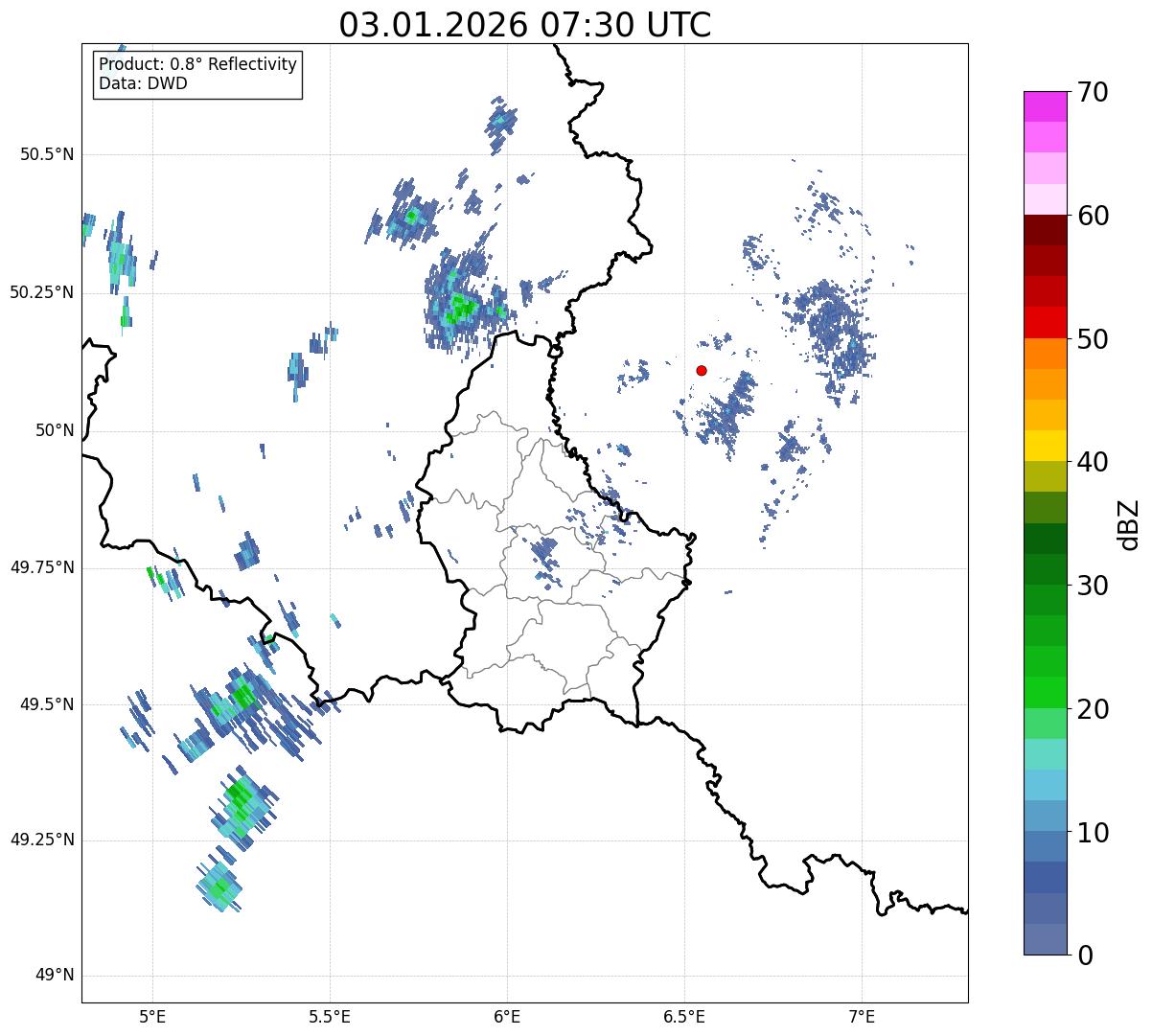Select the yellow swatch above 40 dBZ
The image size is (1152, 1036).
tap(1051, 446)
